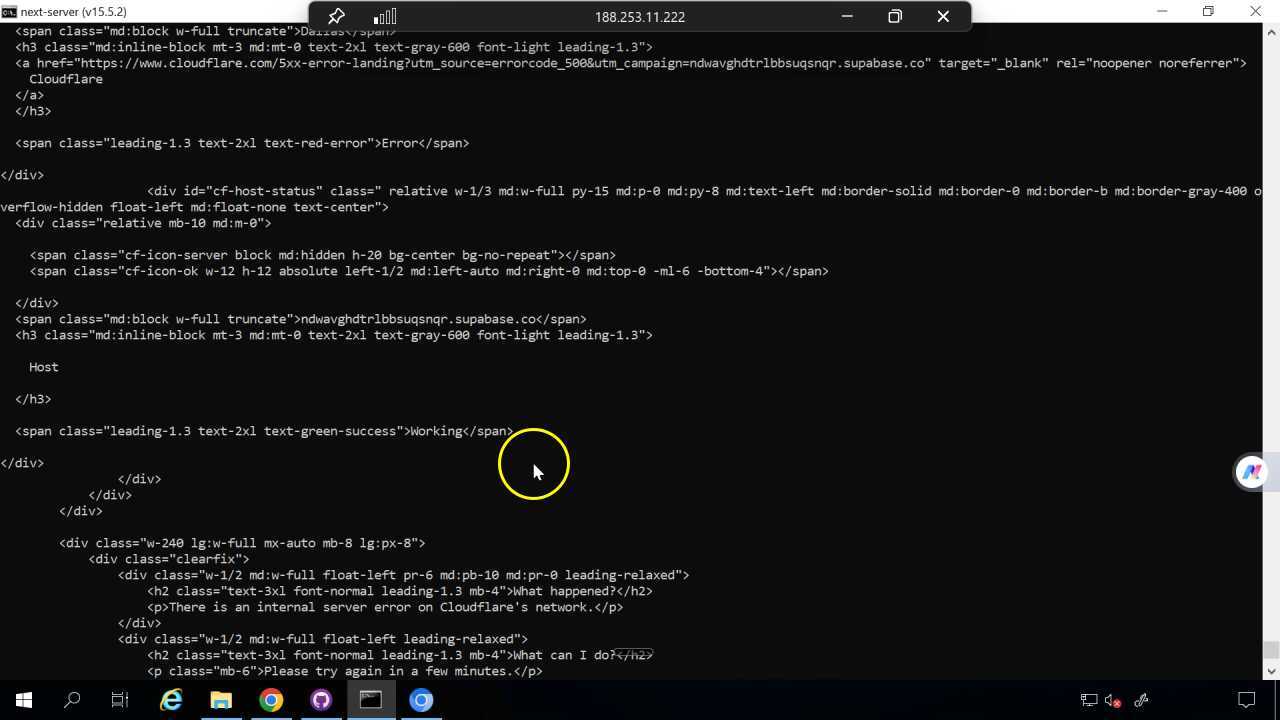1280x720 pixels.
Task: Minimize the next-server console window
Action: [x=1162, y=11]
